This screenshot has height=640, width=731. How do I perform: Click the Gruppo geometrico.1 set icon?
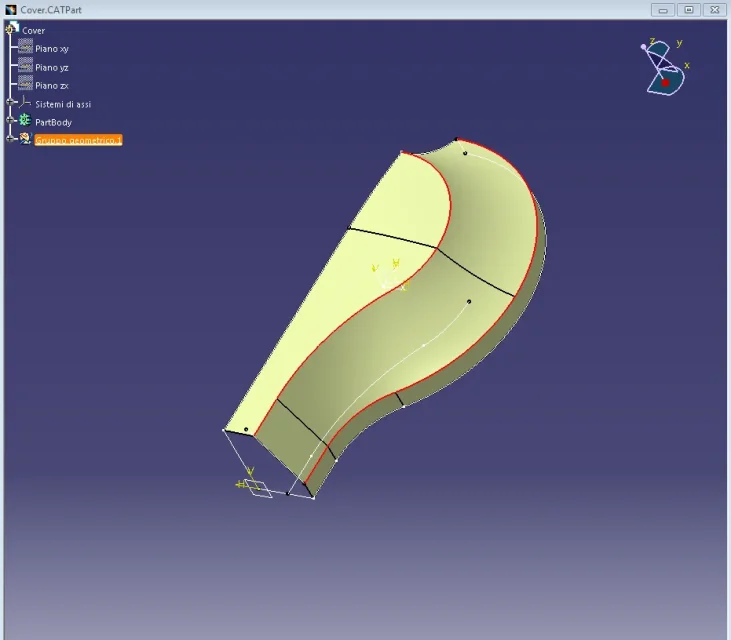click(x=25, y=138)
